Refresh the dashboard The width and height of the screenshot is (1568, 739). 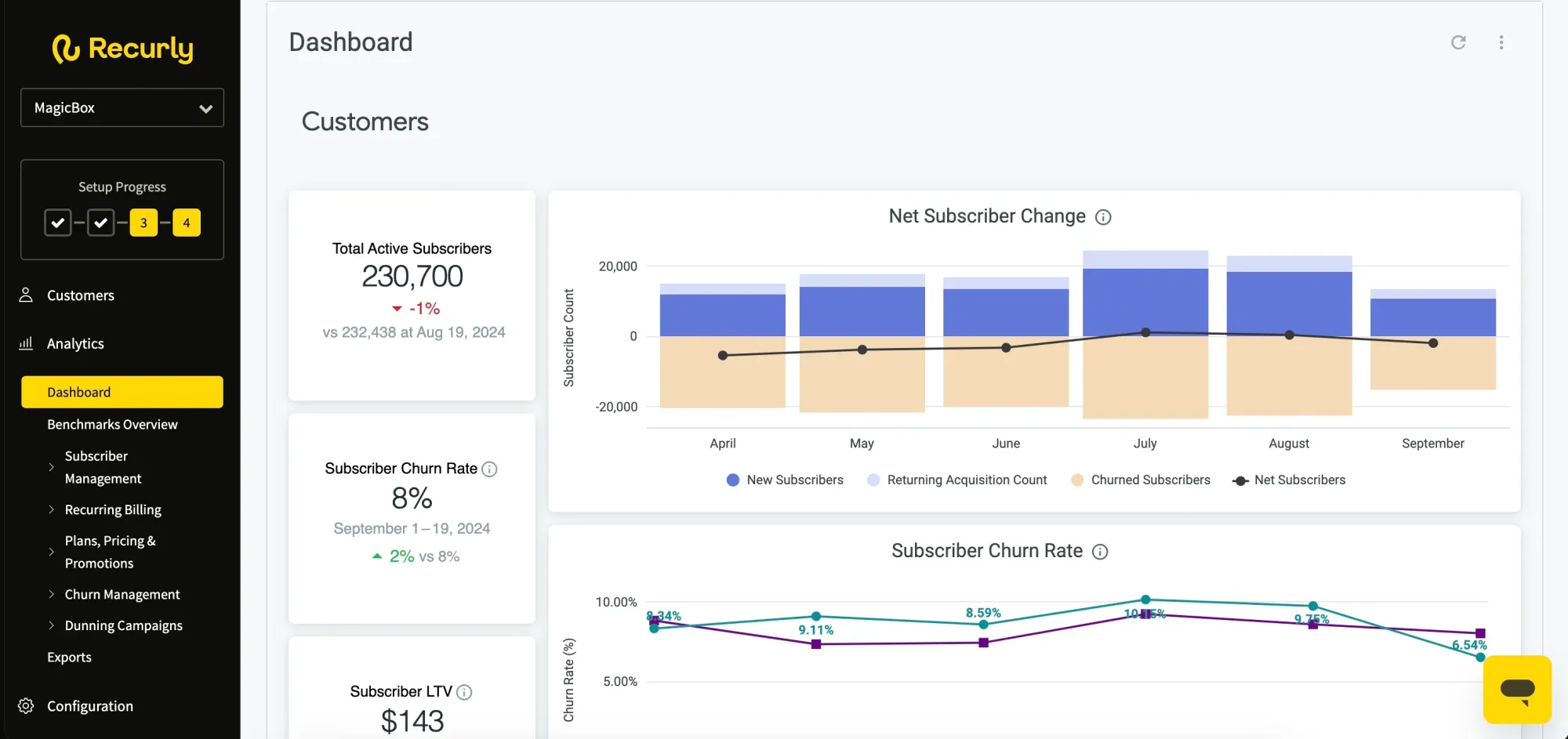click(x=1458, y=42)
